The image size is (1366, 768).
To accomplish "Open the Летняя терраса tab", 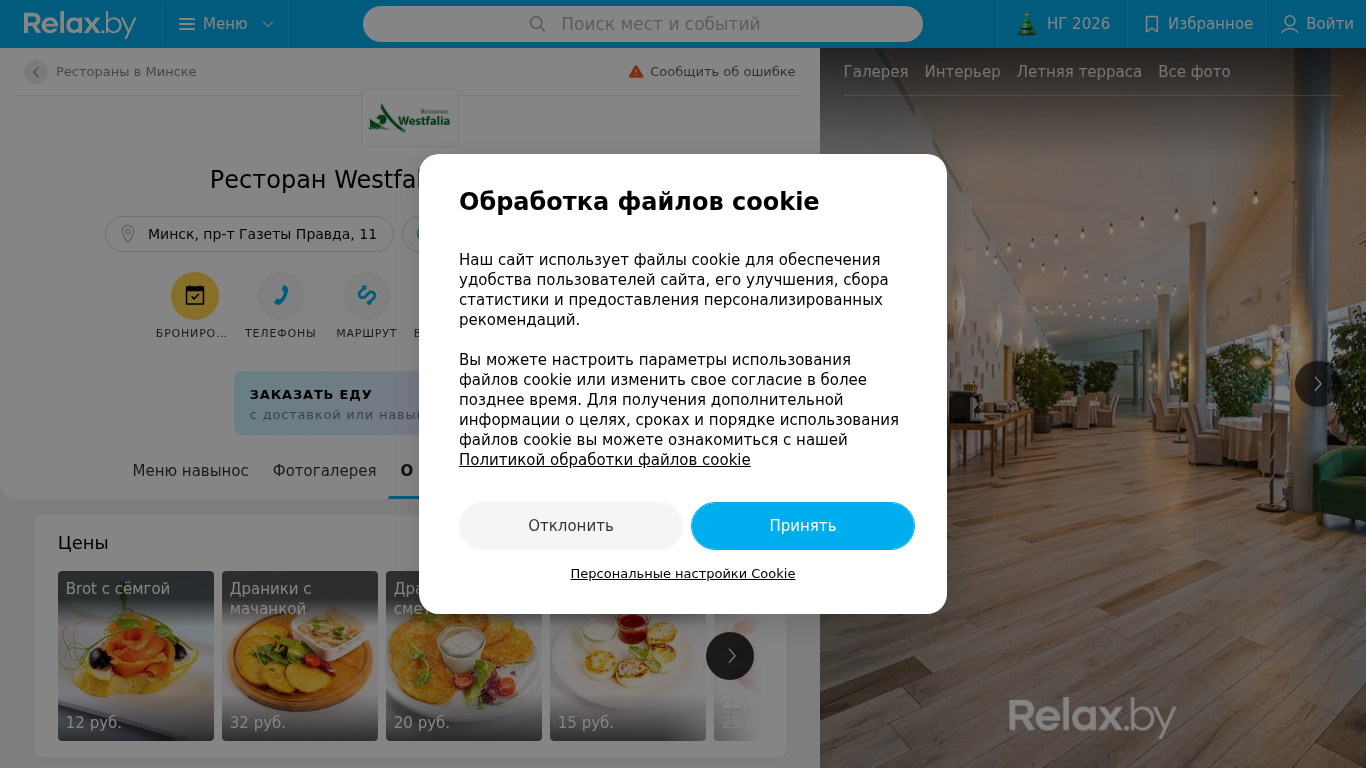I will click(1079, 72).
